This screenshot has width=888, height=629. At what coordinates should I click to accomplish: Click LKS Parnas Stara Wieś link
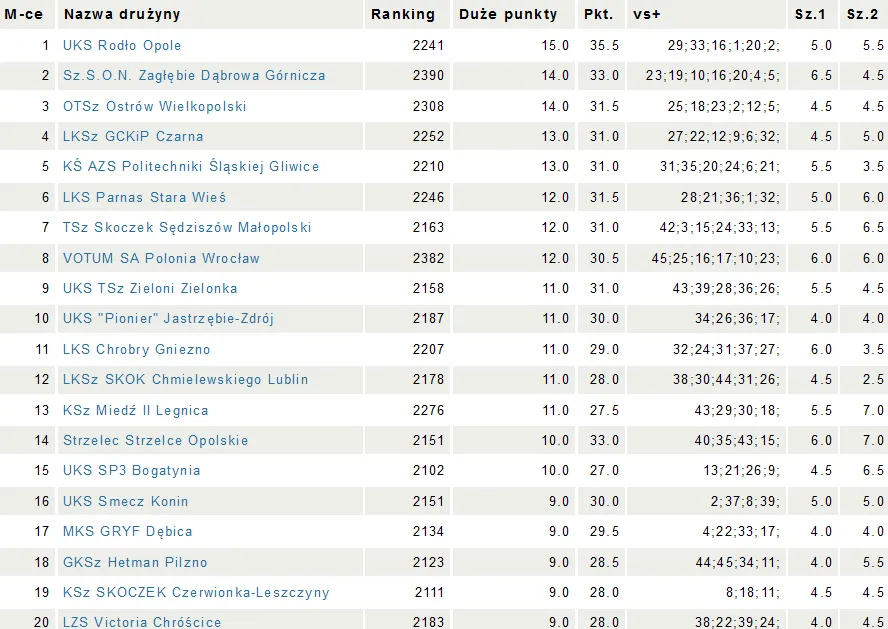144,197
